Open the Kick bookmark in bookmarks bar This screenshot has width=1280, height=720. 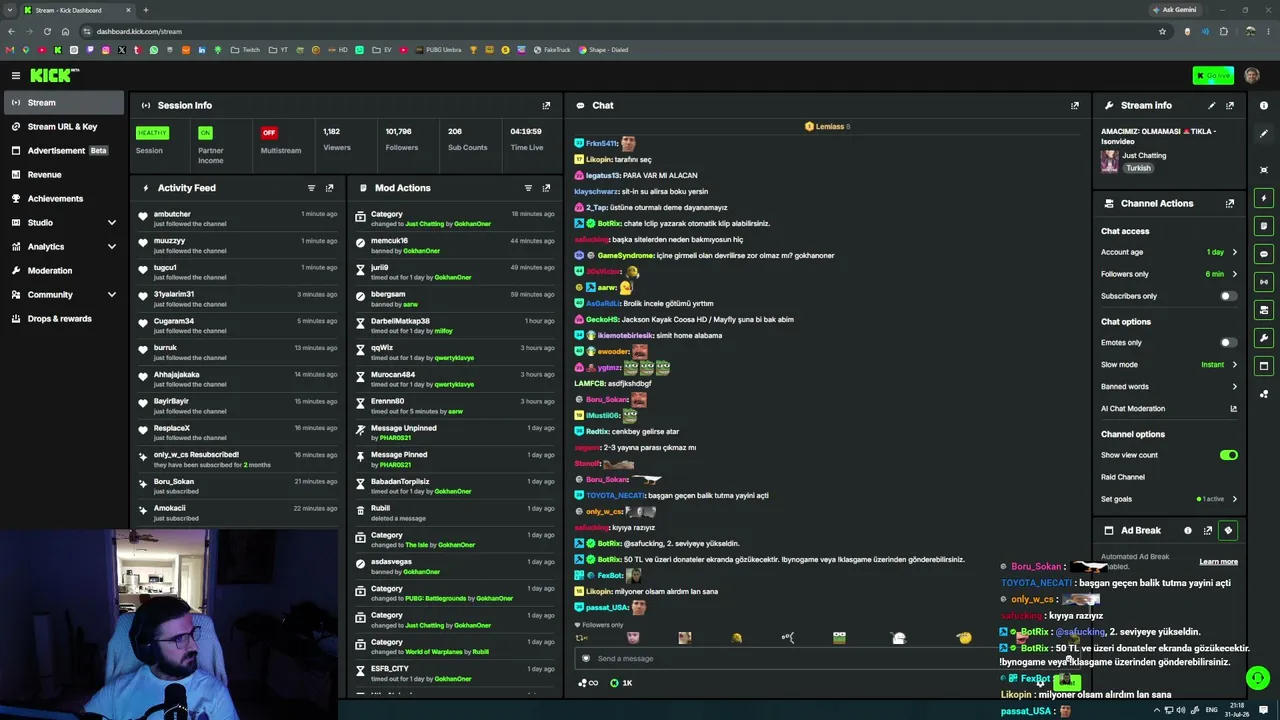click(58, 50)
